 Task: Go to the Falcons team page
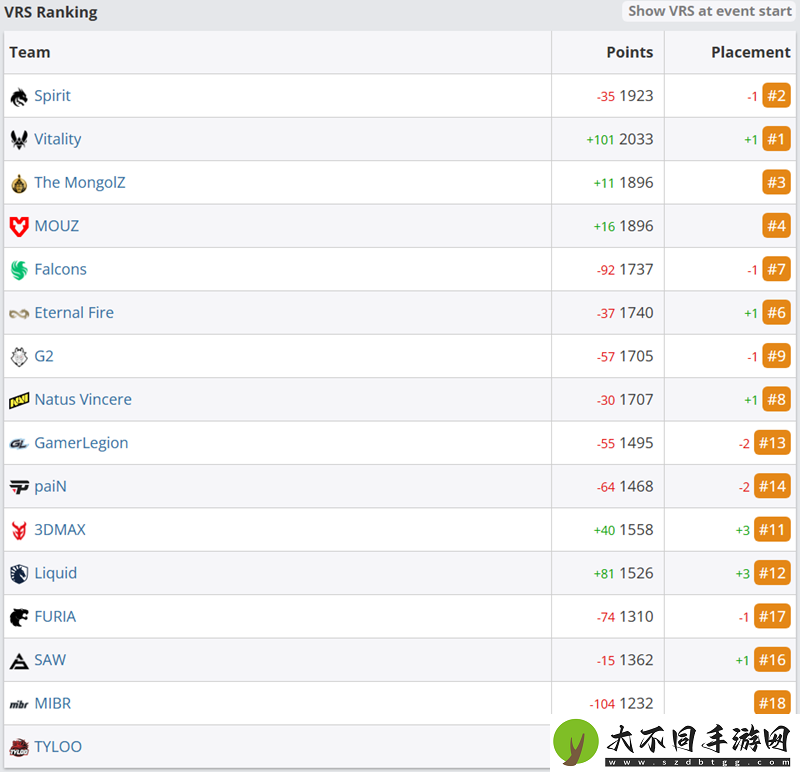(60, 269)
